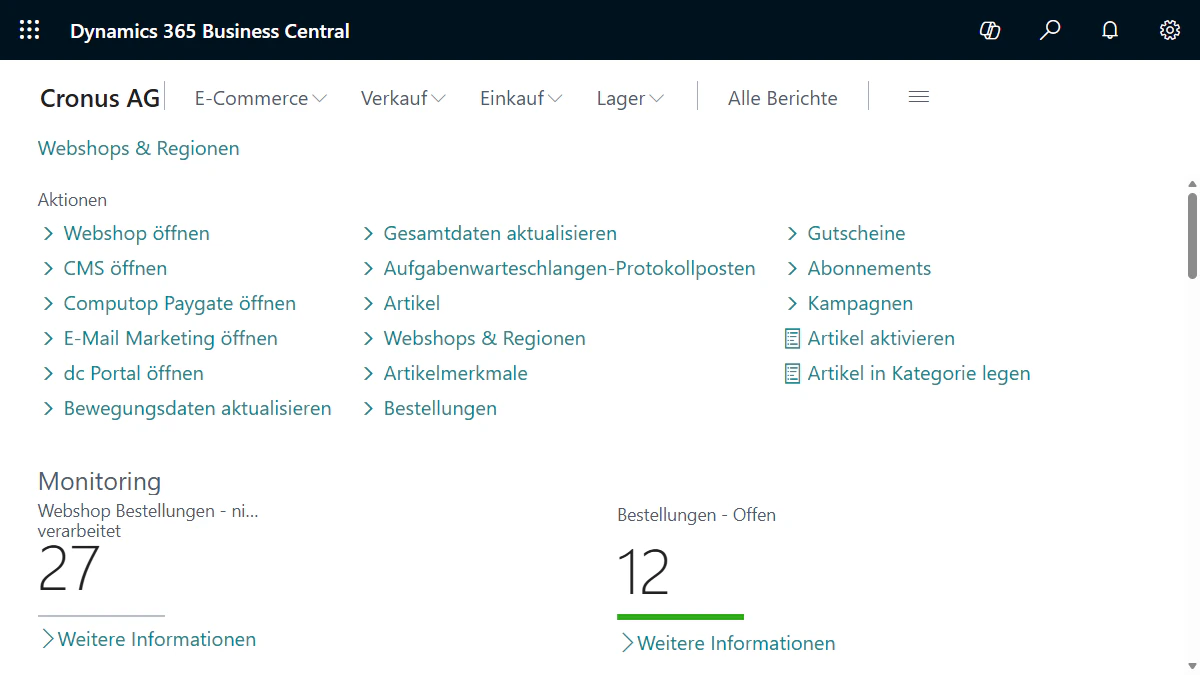The image size is (1200, 675).
Task: Open the Artikel action
Action: [x=412, y=304]
